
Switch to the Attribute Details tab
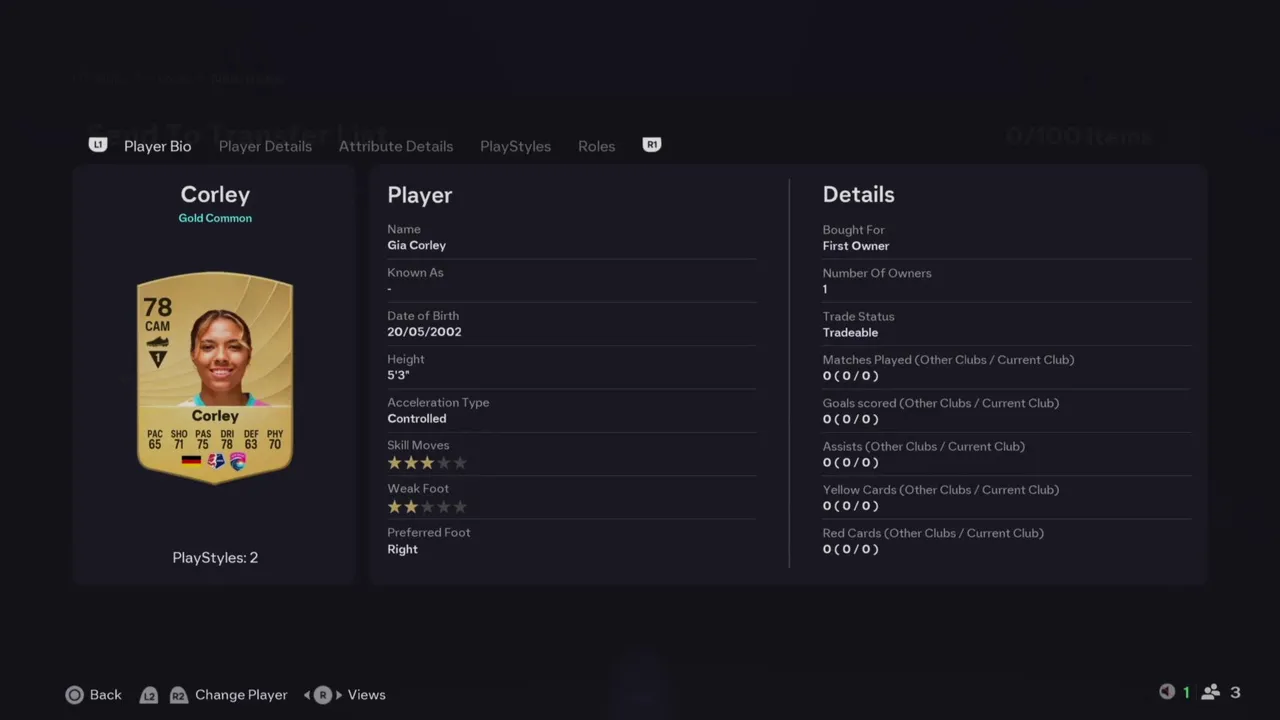point(396,146)
